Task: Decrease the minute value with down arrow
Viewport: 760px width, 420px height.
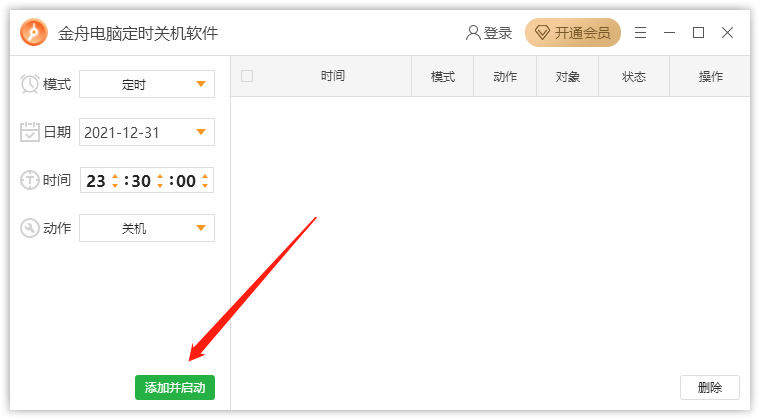Action: click(160, 185)
